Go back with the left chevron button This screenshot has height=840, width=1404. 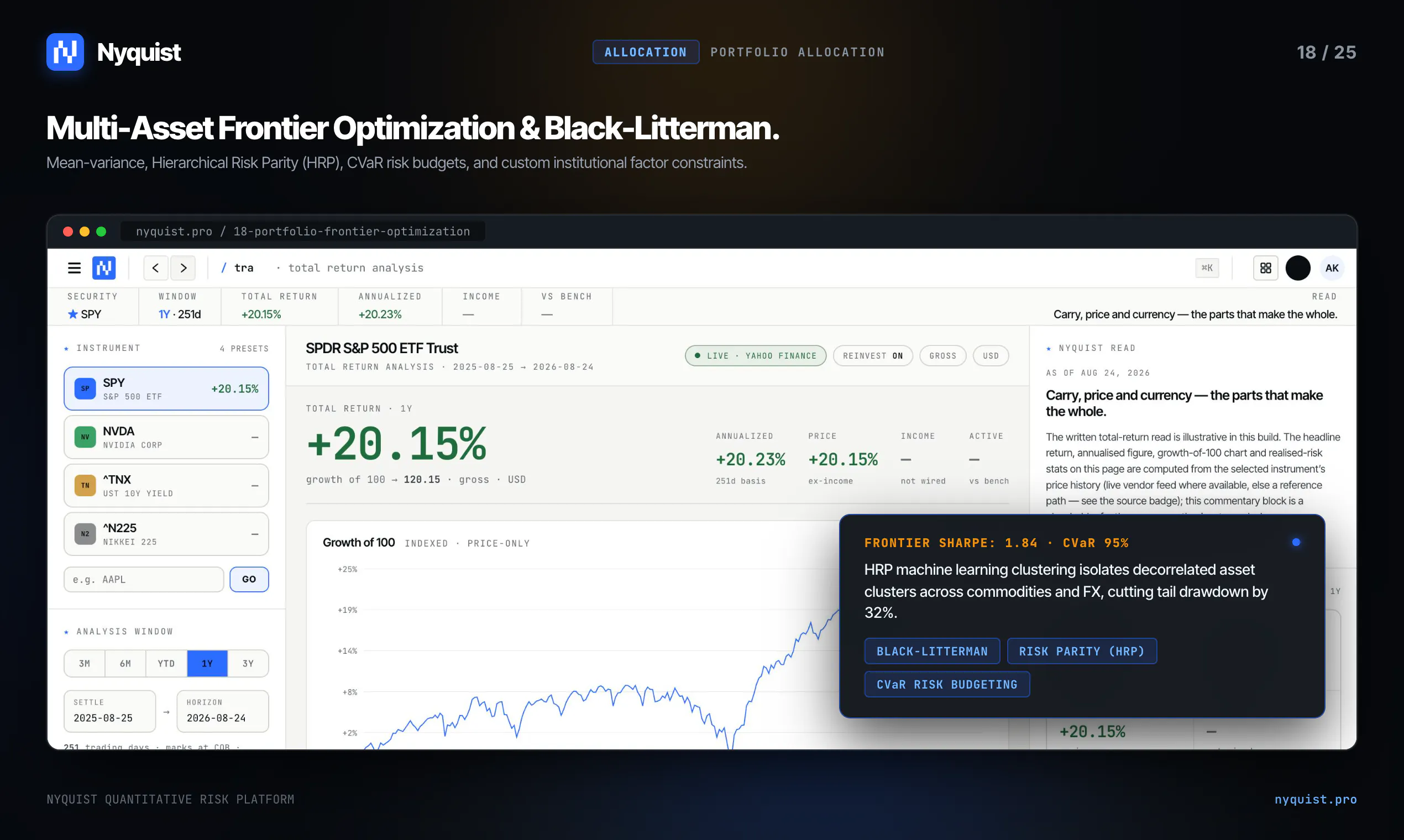tap(156, 267)
